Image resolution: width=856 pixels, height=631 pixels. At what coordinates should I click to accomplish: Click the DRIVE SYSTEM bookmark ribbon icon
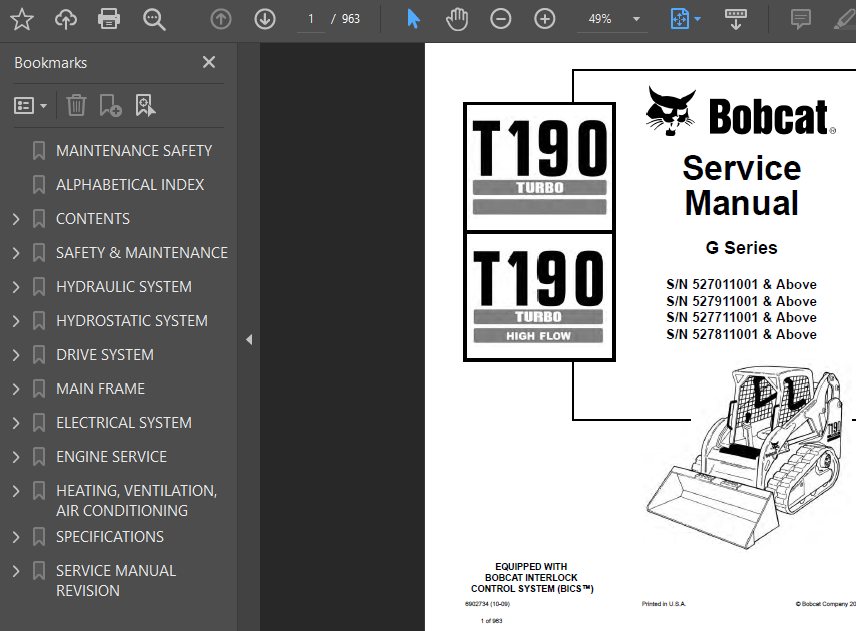click(39, 355)
